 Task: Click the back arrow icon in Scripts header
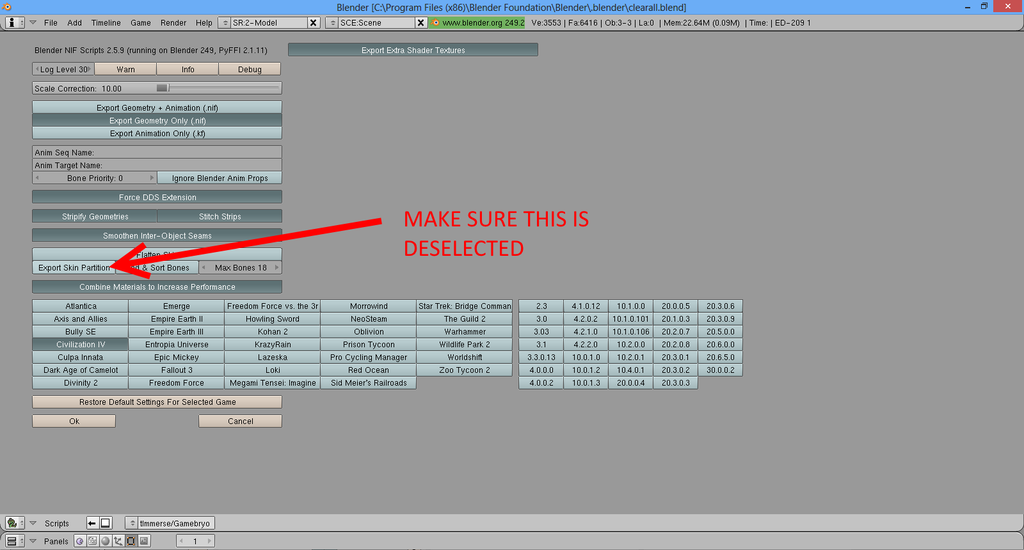[92, 523]
